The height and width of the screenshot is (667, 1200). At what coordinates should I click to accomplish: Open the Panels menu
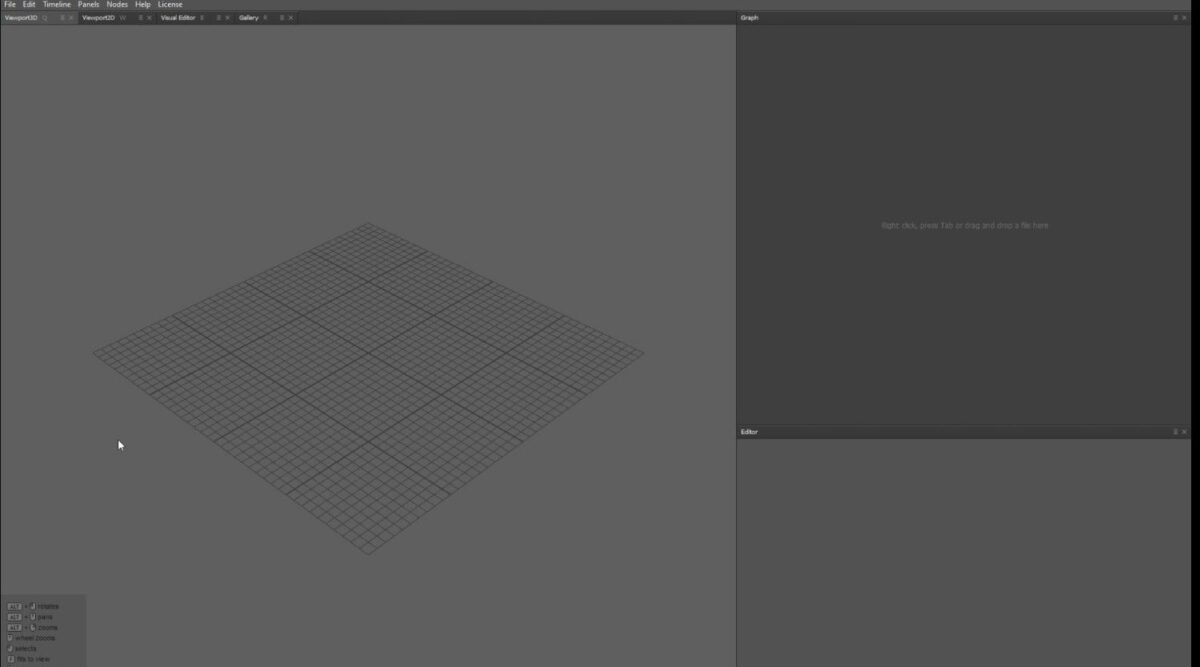tap(88, 4)
